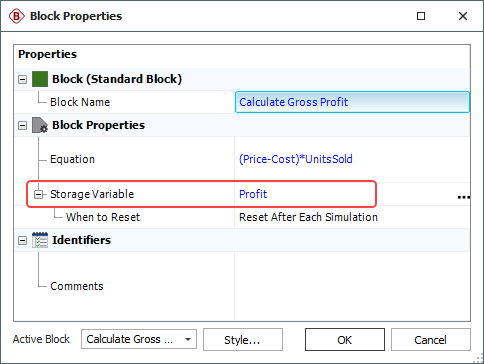Choose the Reset After Each Simulation value
The width and height of the screenshot is (484, 364).
click(x=308, y=217)
